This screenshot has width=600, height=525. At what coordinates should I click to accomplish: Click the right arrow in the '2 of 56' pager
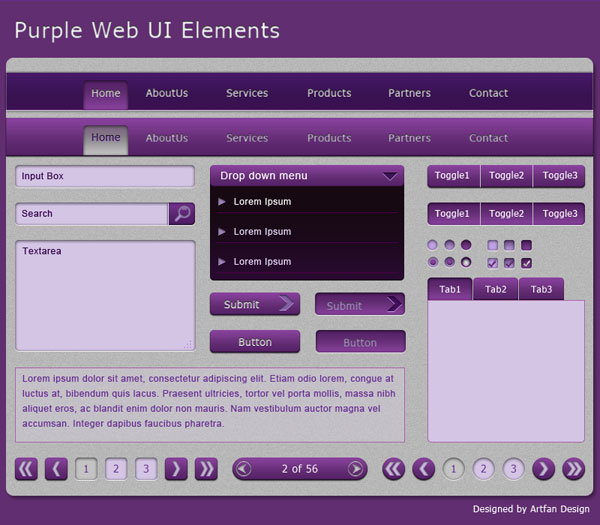pos(356,469)
